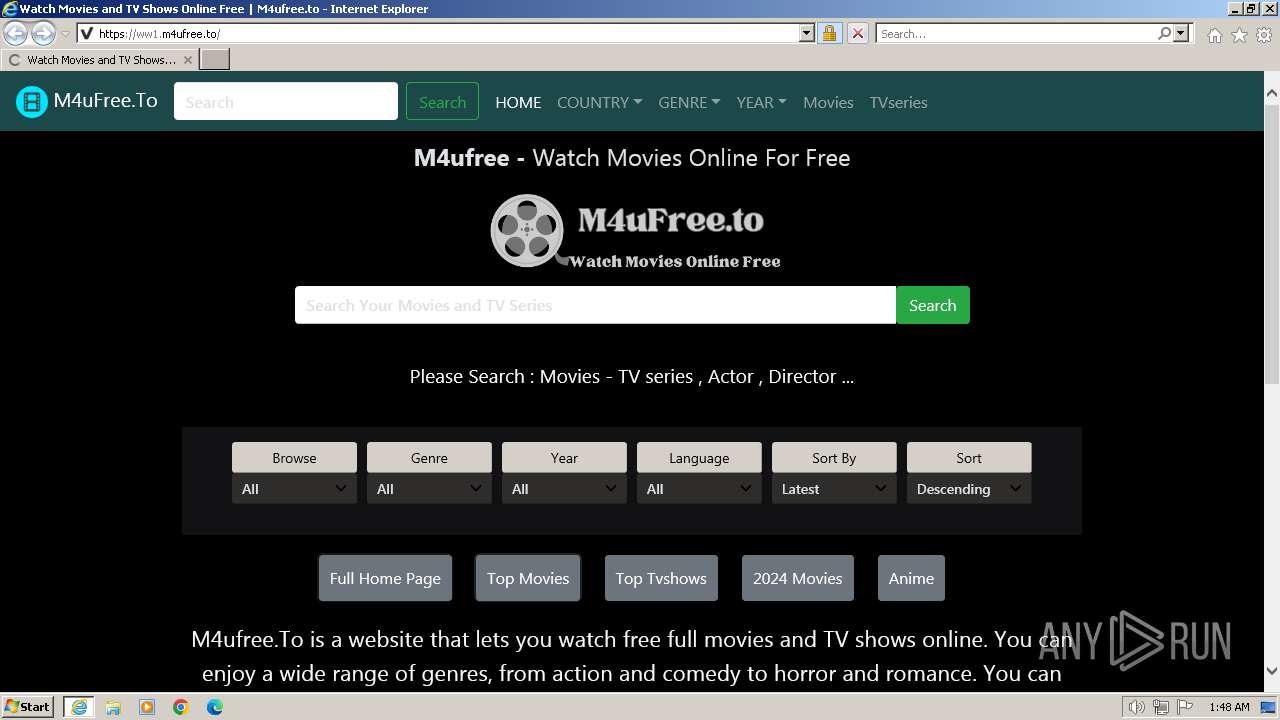Open the media player taskbar icon
Image resolution: width=1280 pixels, height=720 pixels.
(147, 707)
